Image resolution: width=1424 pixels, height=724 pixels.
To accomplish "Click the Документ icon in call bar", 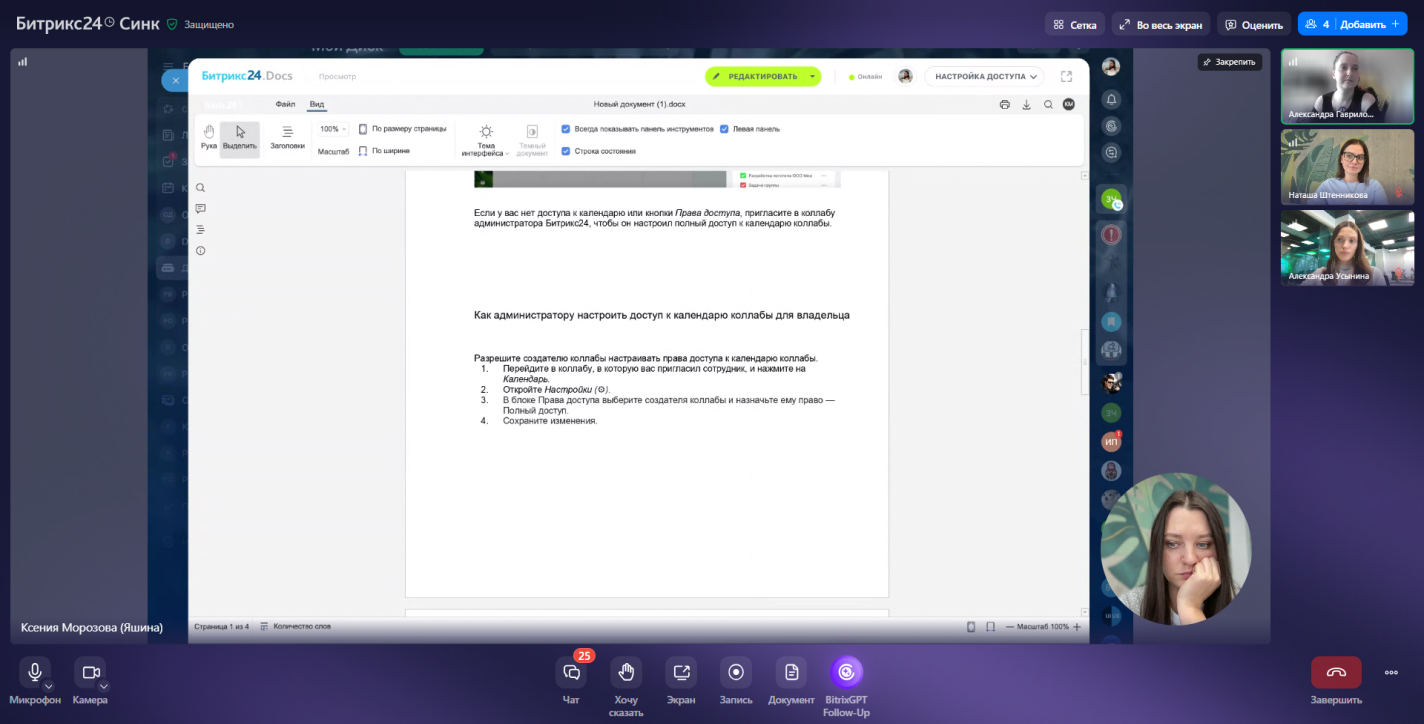I will 791,673.
